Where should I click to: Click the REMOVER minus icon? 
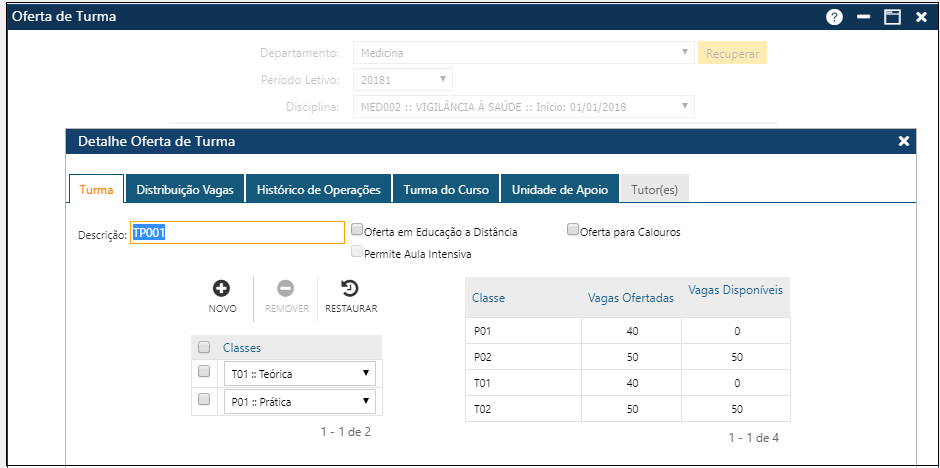point(285,288)
